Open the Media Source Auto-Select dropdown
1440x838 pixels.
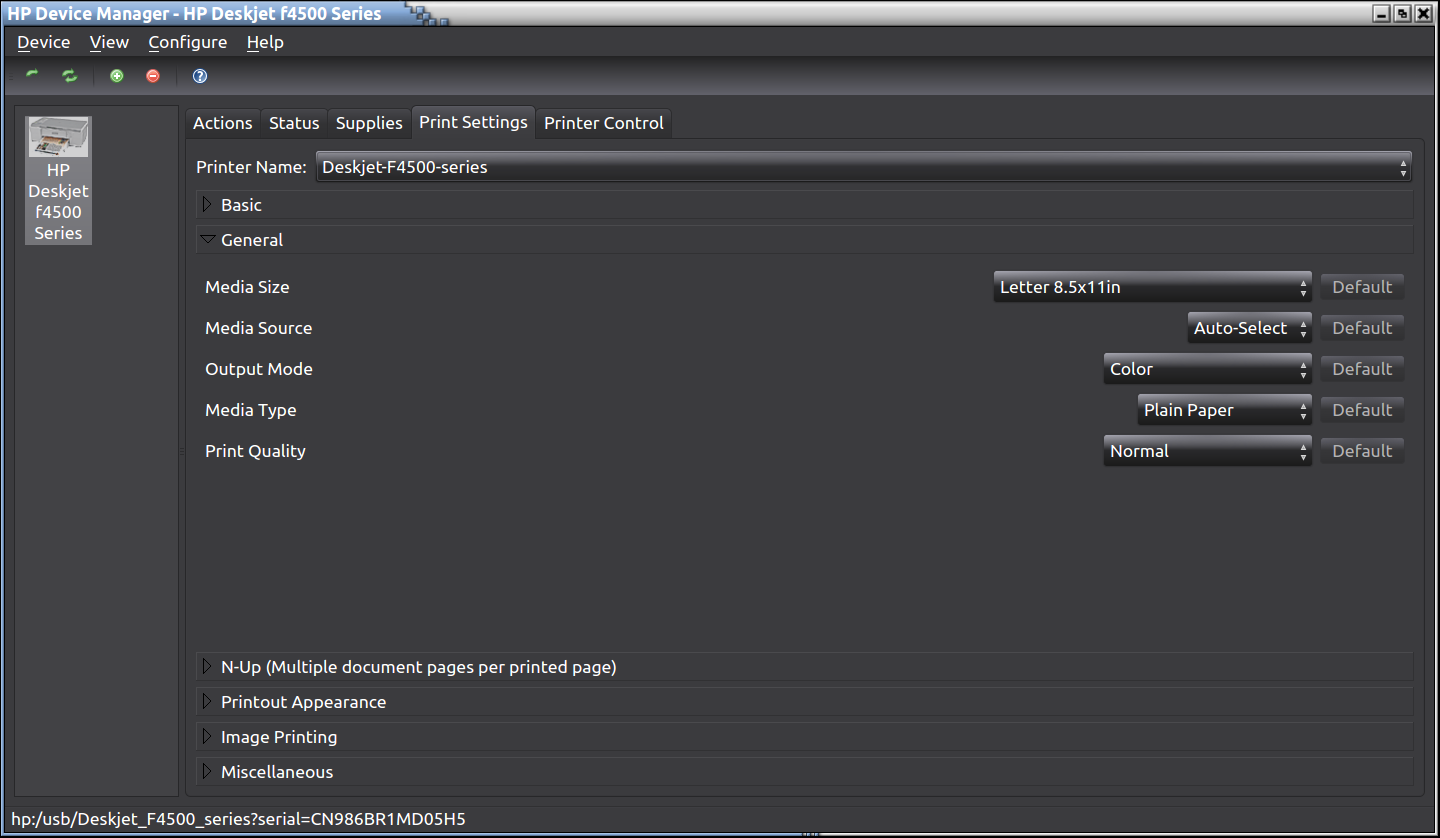click(x=1249, y=328)
